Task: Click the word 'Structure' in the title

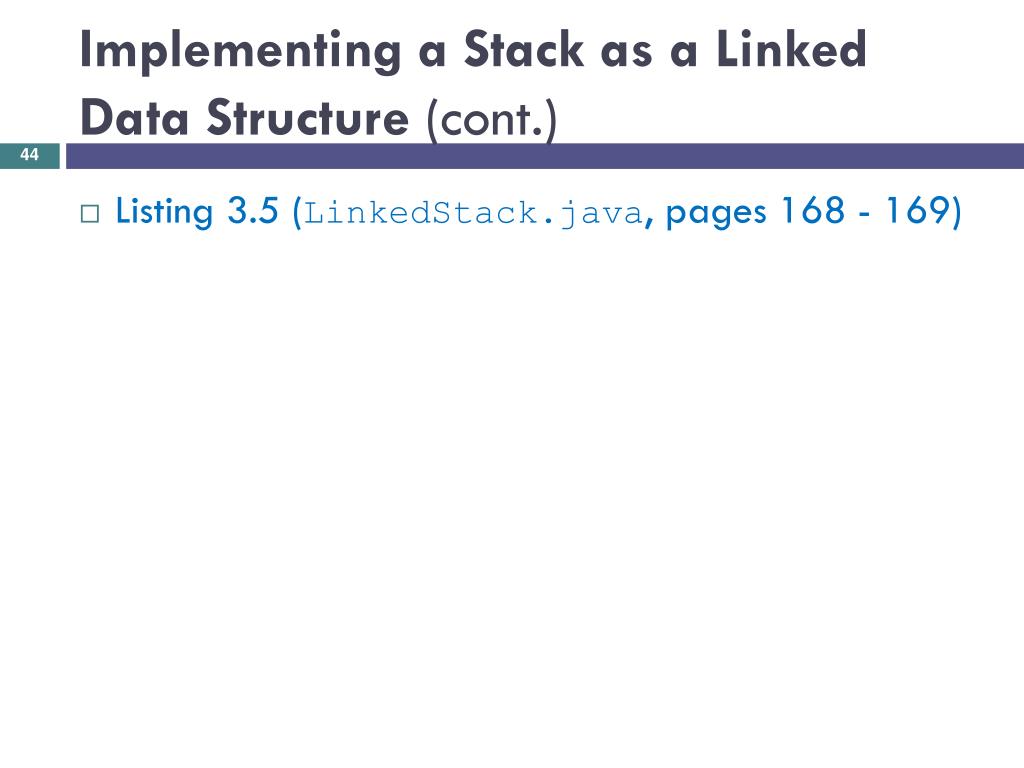Action: [x=308, y=118]
